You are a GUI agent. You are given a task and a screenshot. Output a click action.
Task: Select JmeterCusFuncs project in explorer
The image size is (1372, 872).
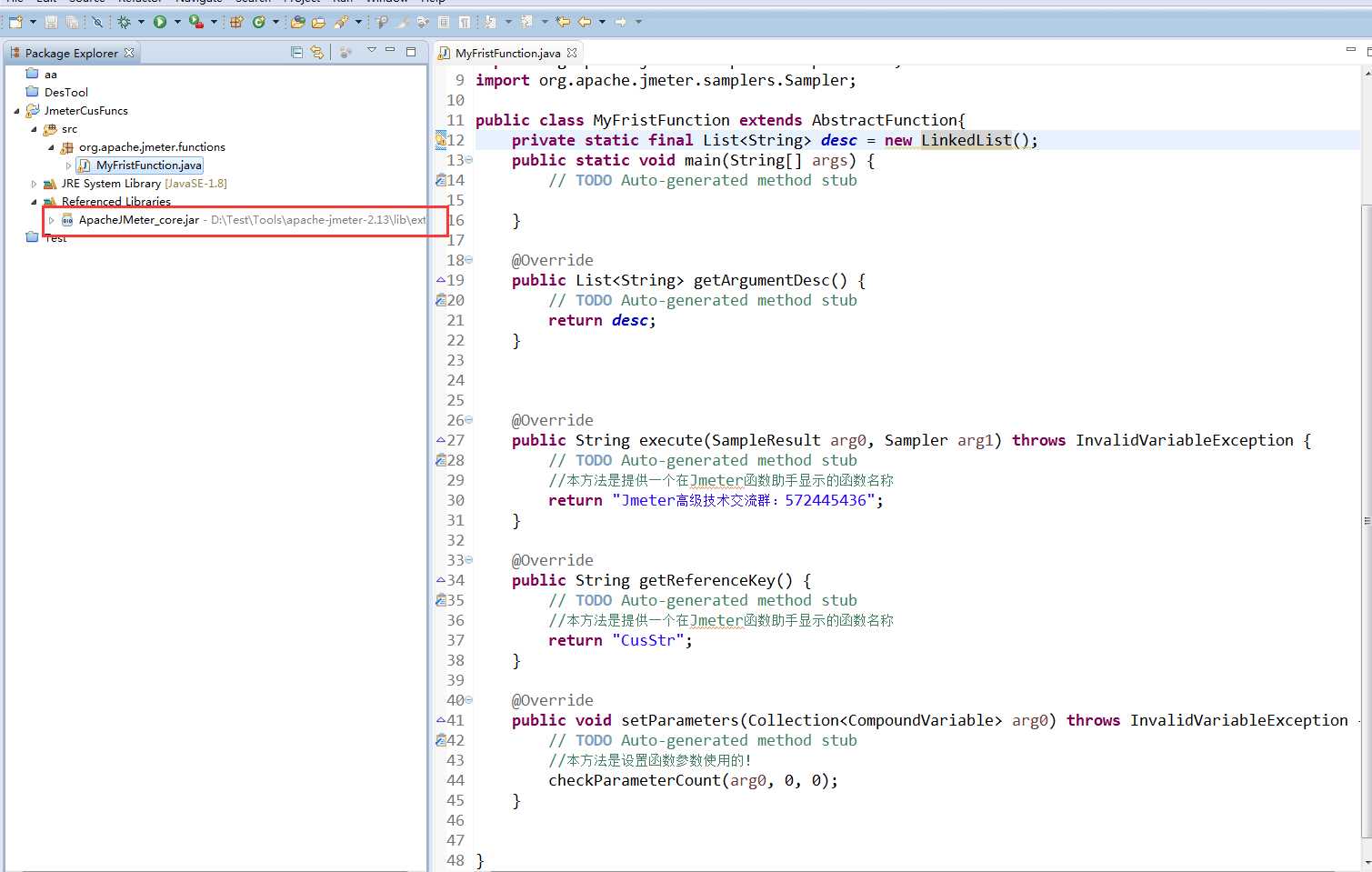(x=86, y=111)
